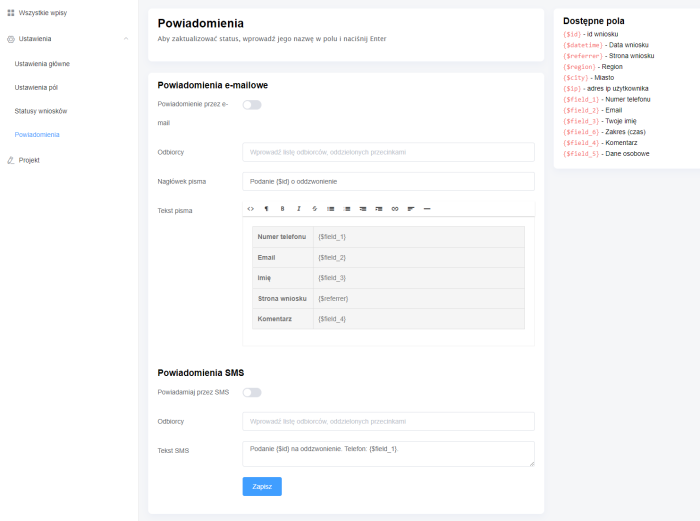The width and height of the screenshot is (700, 521).
Task: Enable the Powiadamiaj przez SMS switch
Action: point(252,392)
